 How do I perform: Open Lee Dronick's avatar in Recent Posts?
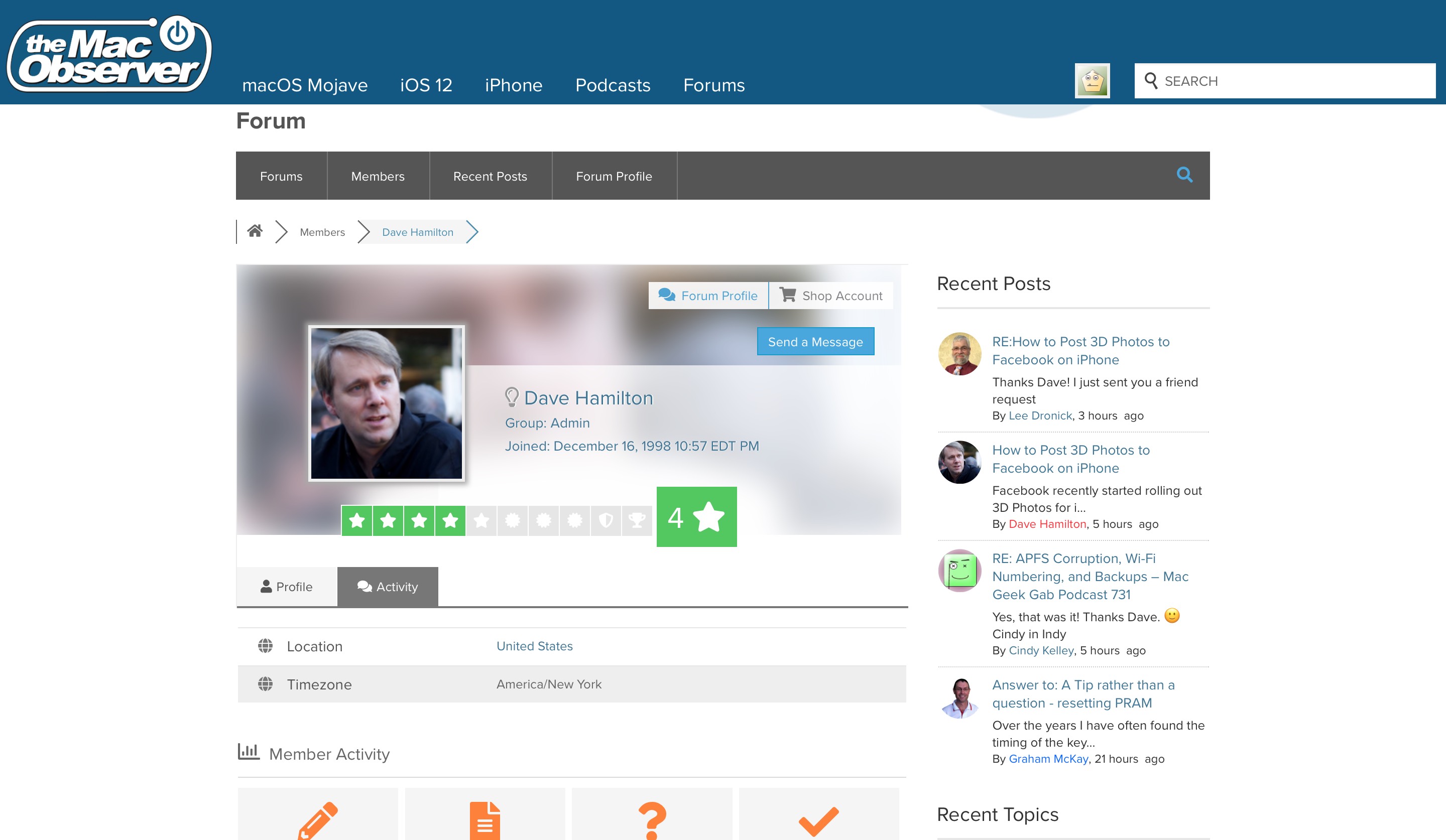[959, 354]
